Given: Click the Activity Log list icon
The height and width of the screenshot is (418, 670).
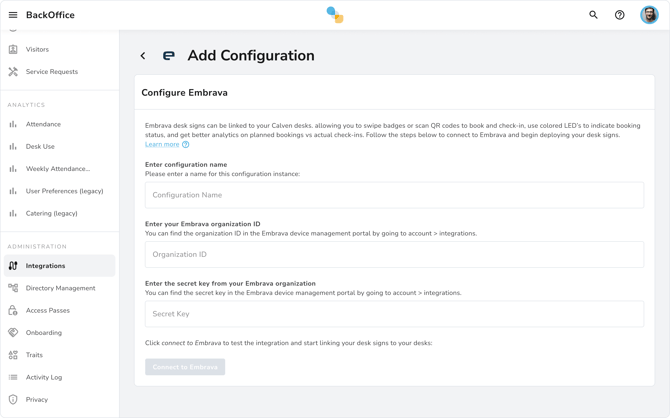Looking at the screenshot, I should click(13, 377).
